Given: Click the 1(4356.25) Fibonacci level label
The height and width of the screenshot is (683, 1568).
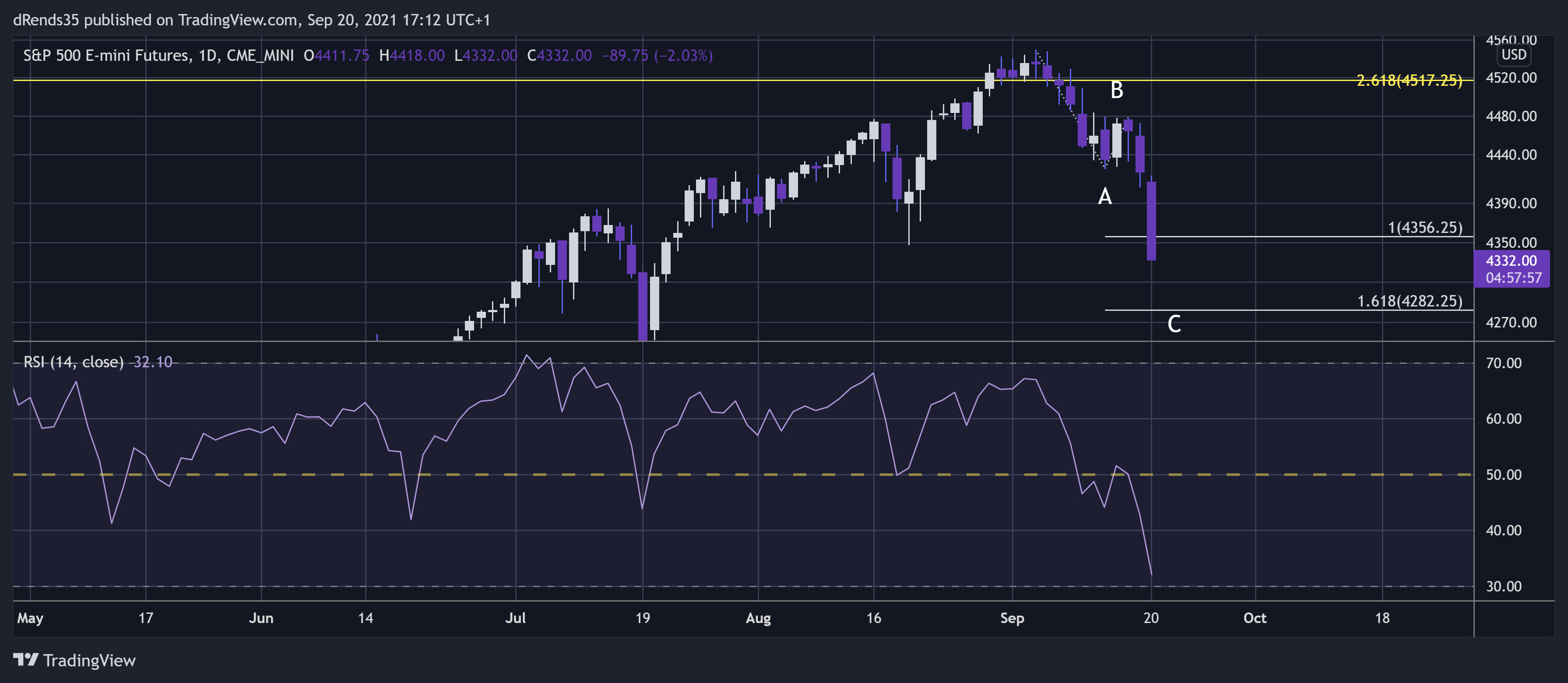Looking at the screenshot, I should (x=1425, y=228).
